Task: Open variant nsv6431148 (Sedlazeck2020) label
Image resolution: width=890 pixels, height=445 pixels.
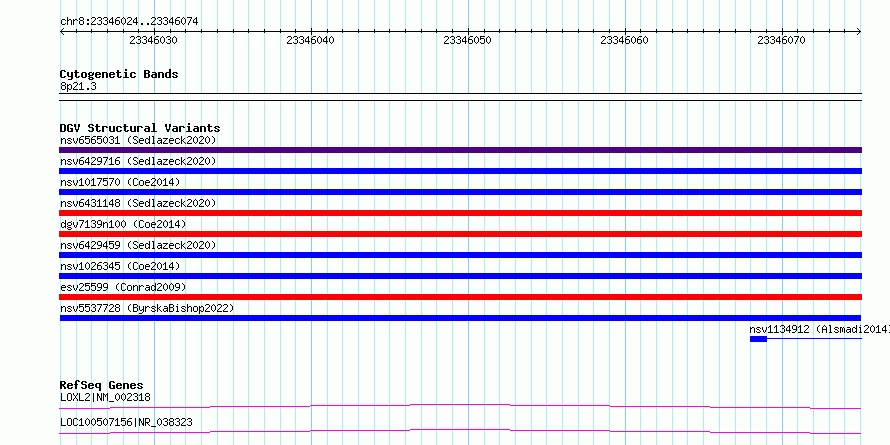Action: click(x=138, y=203)
